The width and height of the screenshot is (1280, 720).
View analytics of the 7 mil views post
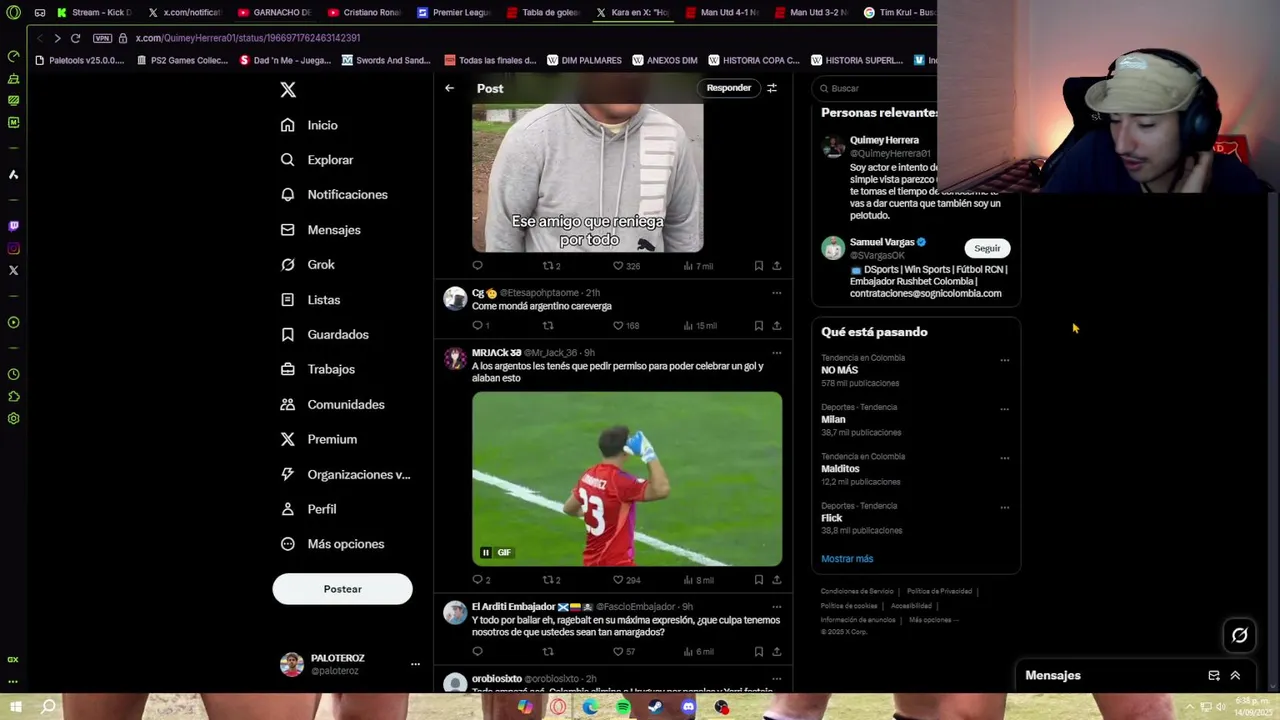[698, 266]
